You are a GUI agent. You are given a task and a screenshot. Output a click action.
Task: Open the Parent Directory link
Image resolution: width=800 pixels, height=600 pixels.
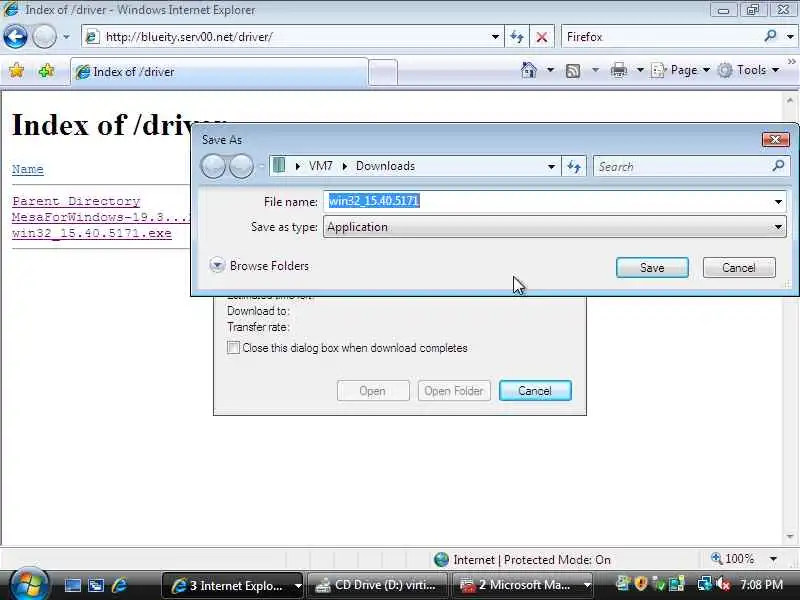click(x=76, y=201)
